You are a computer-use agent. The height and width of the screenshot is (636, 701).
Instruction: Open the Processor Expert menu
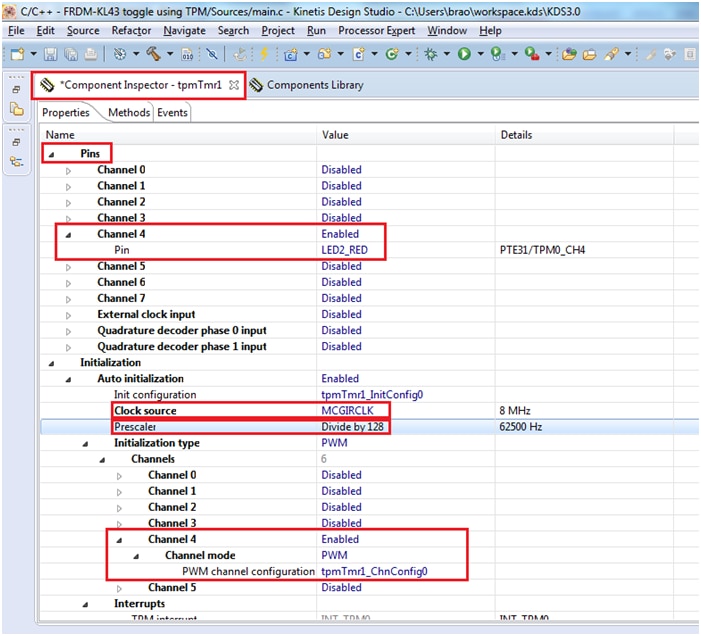point(376,30)
